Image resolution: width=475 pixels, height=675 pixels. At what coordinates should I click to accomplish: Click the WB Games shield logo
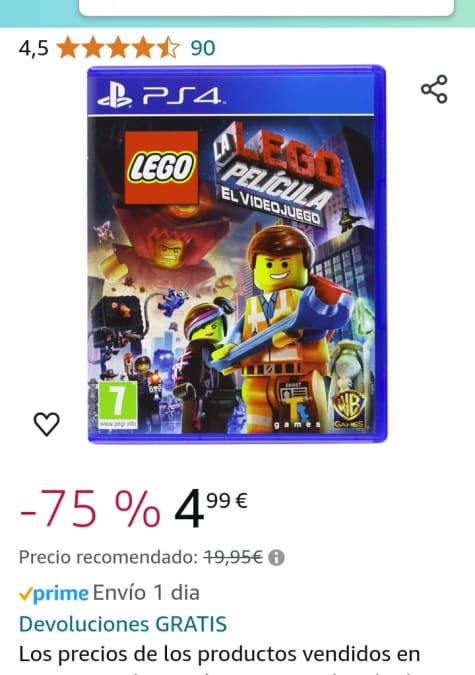click(x=349, y=409)
